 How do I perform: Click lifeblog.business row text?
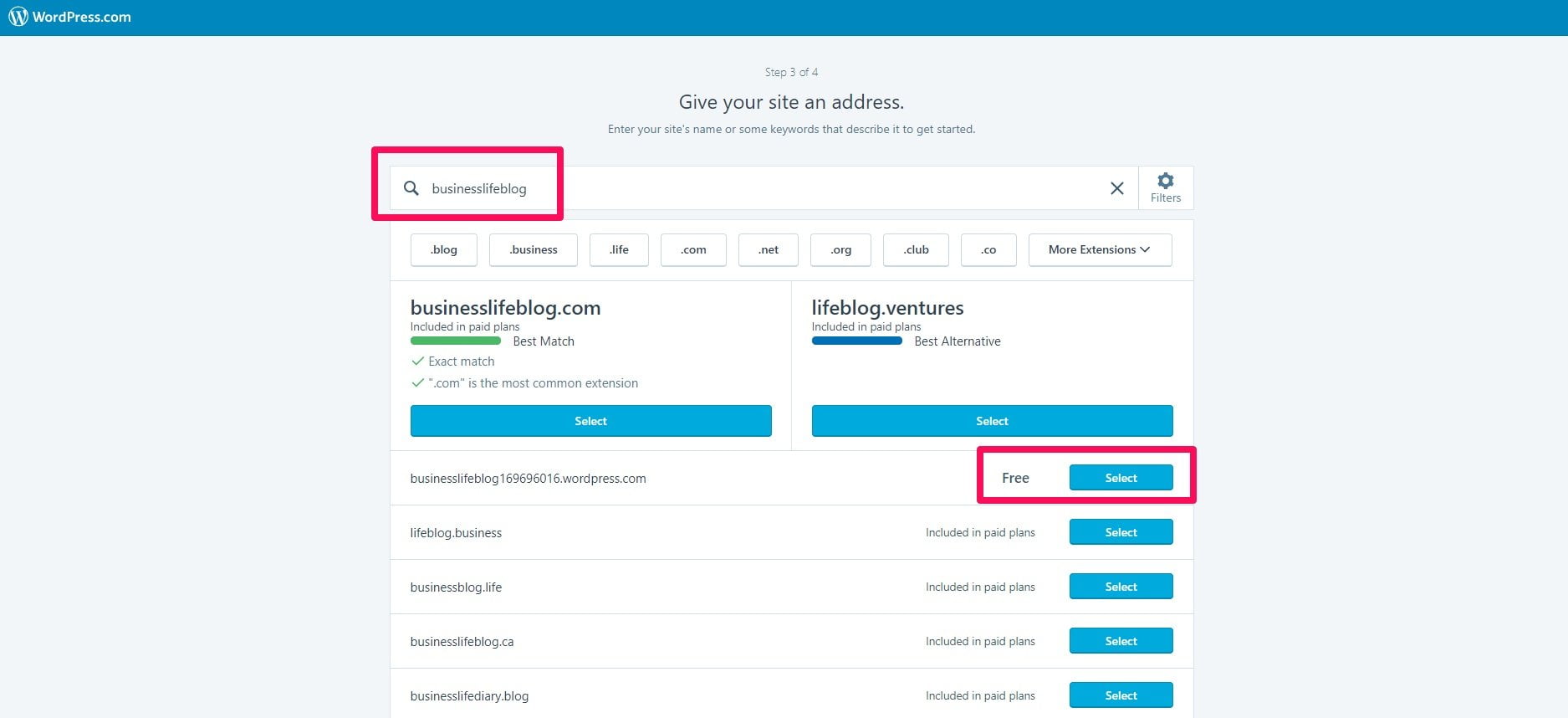pos(456,533)
